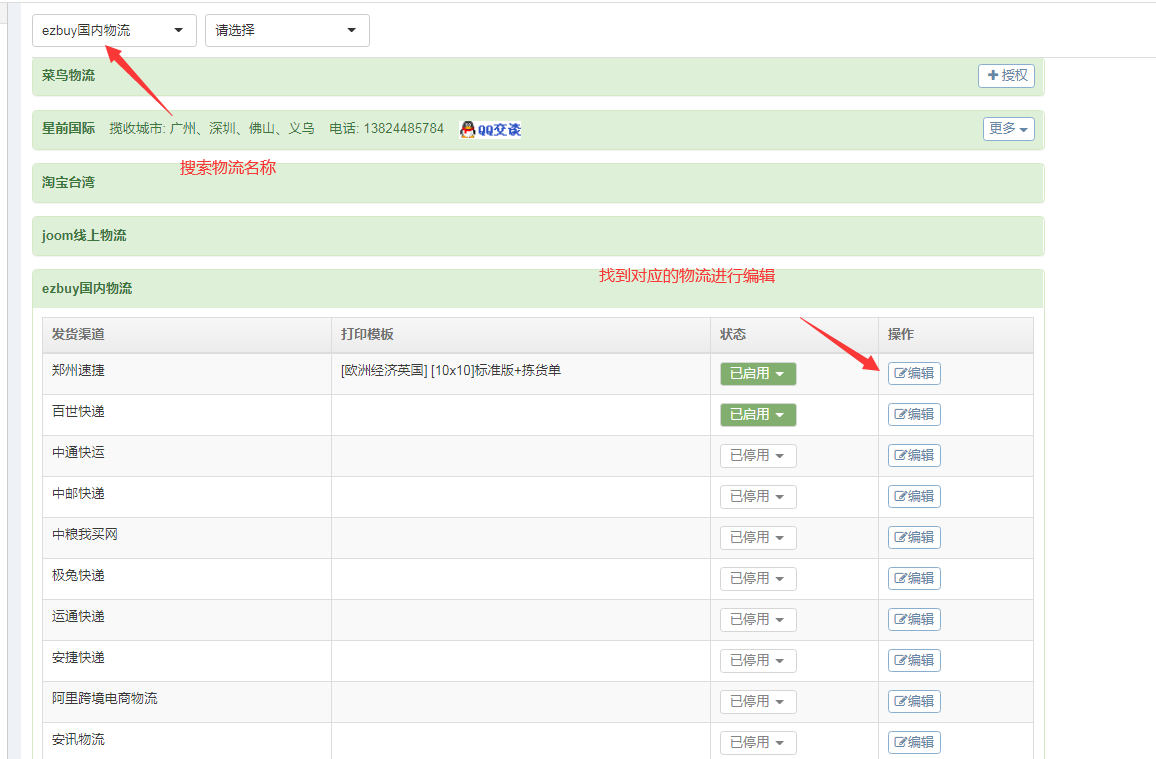Open the 请选择 dropdown

tap(287, 30)
